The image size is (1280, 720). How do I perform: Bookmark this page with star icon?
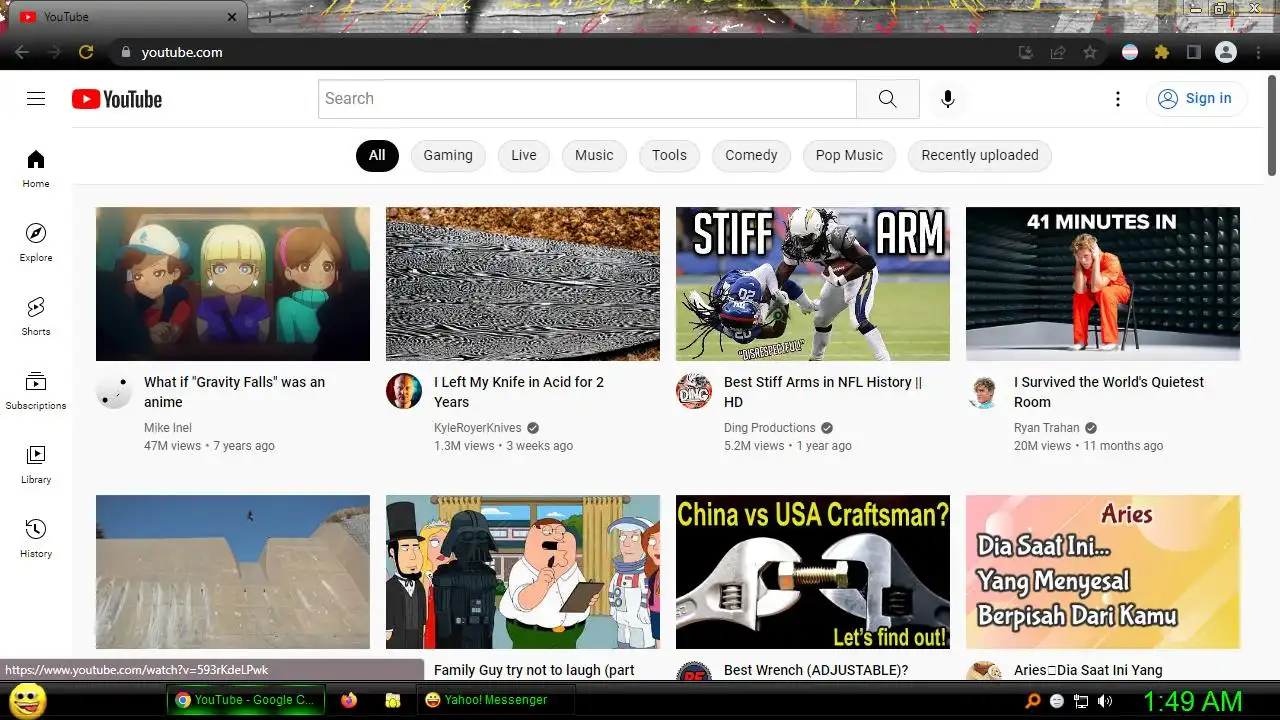point(1090,52)
